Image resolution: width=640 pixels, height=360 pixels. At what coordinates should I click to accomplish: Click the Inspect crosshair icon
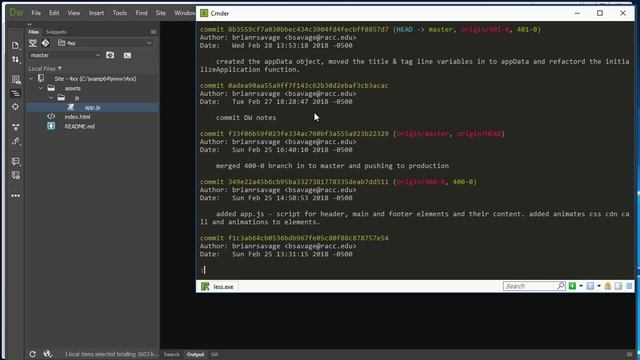coord(16,107)
